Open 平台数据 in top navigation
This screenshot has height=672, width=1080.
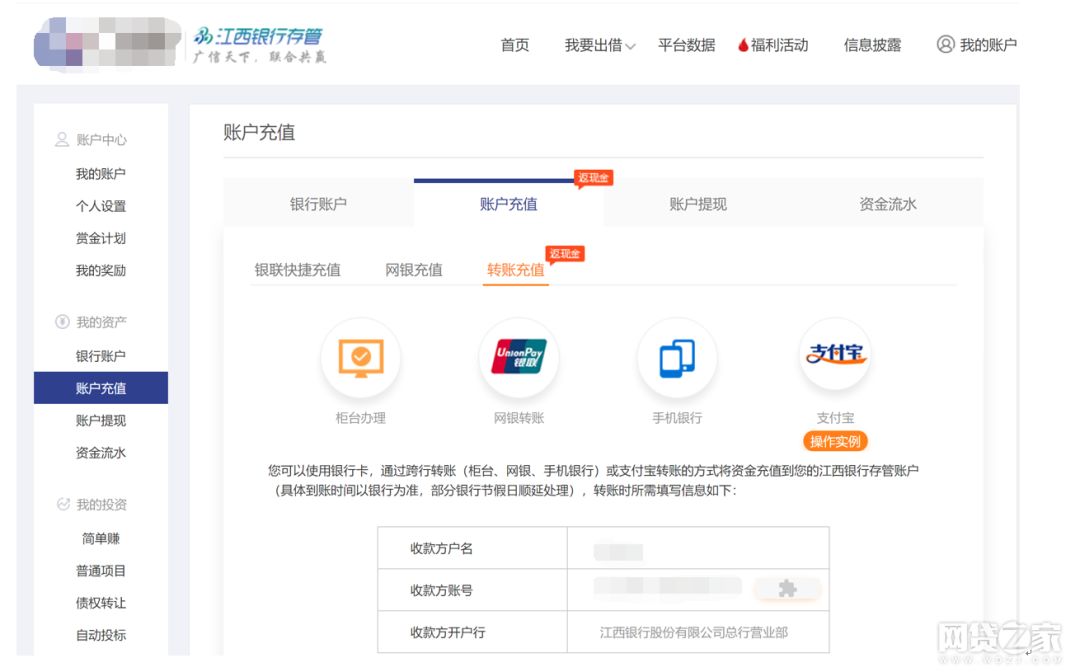point(686,45)
